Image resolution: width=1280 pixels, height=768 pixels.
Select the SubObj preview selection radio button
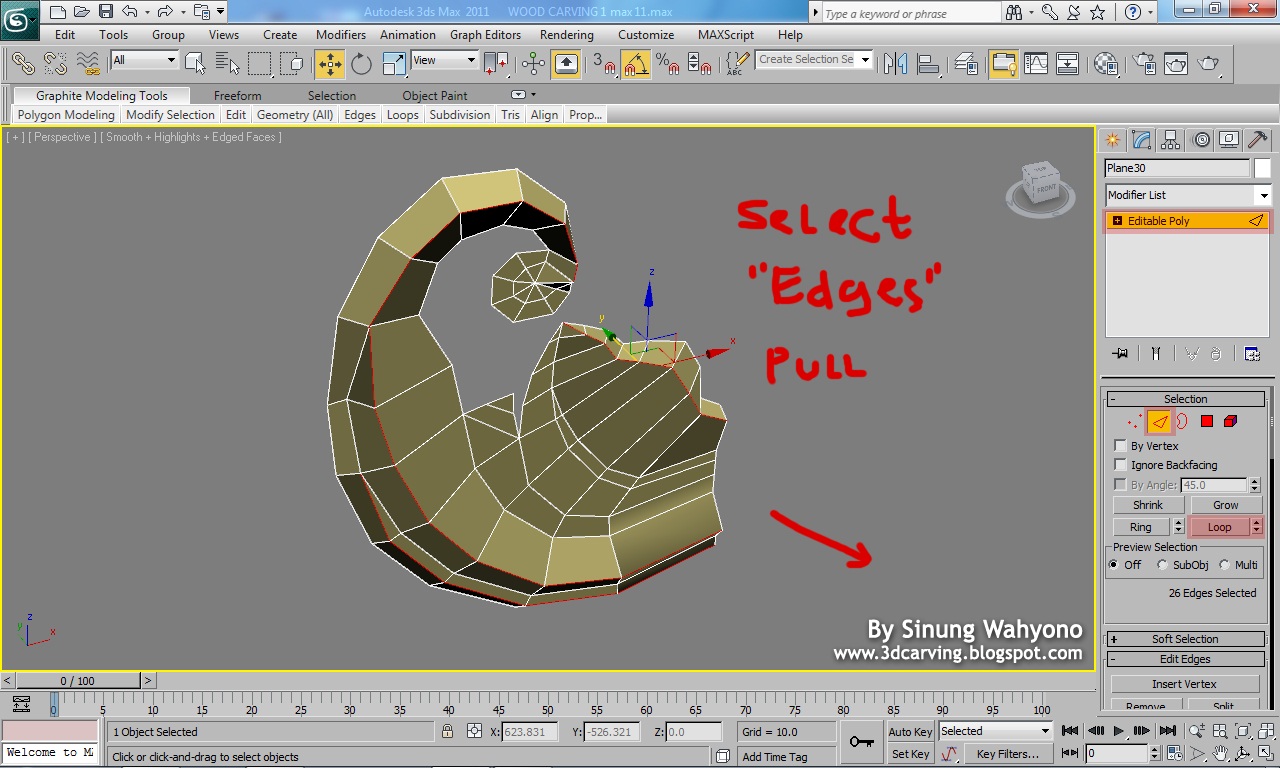(1163, 565)
